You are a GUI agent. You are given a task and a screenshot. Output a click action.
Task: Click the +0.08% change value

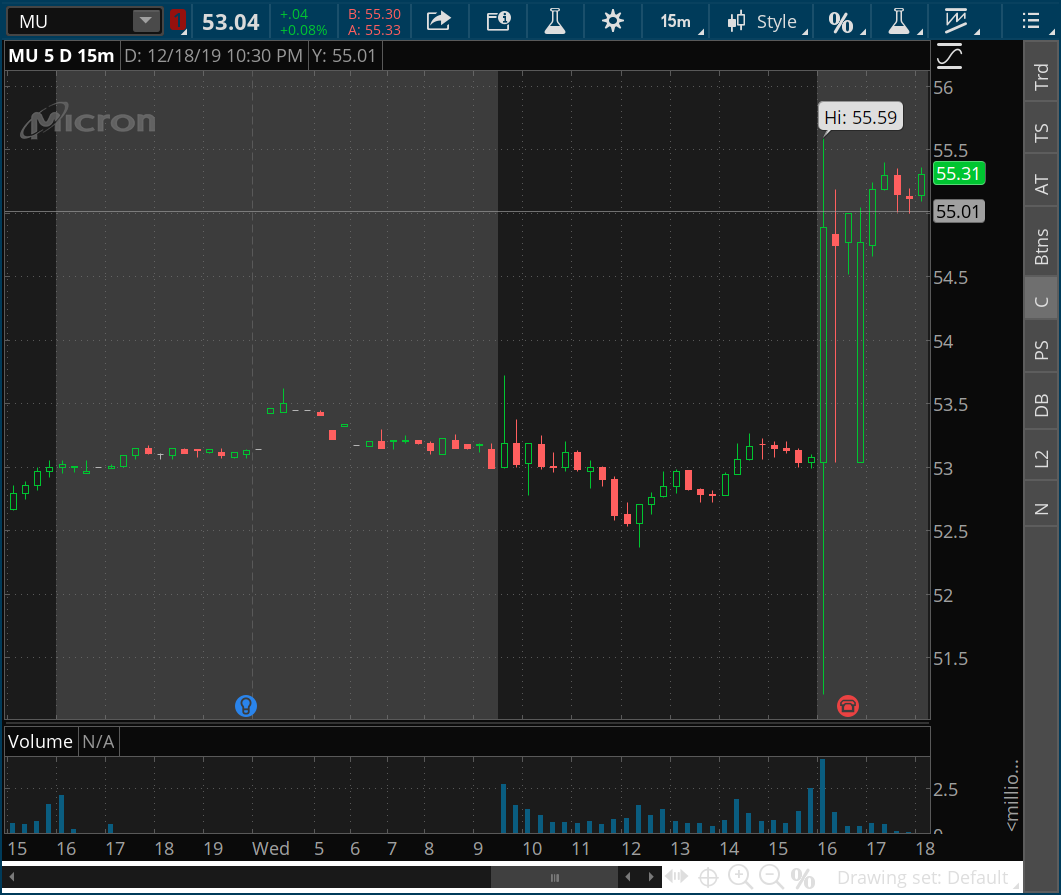[303, 30]
